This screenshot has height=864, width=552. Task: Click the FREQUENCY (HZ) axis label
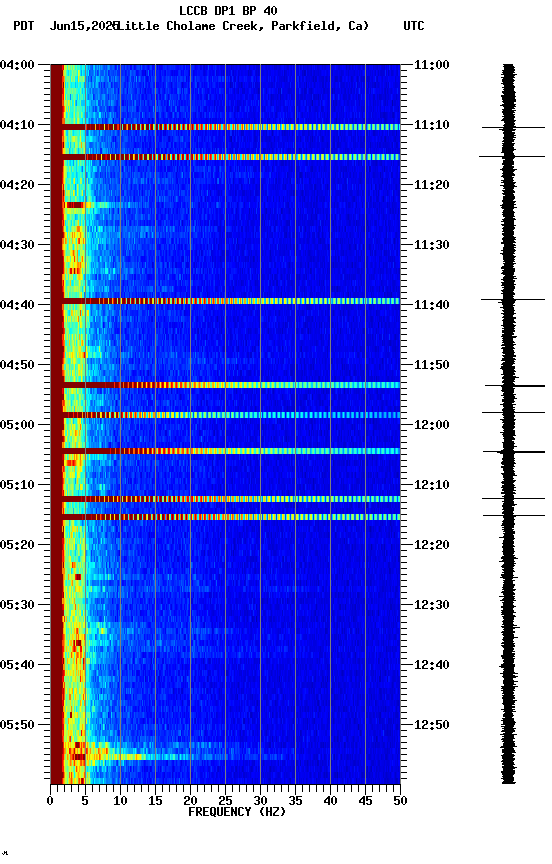237,812
